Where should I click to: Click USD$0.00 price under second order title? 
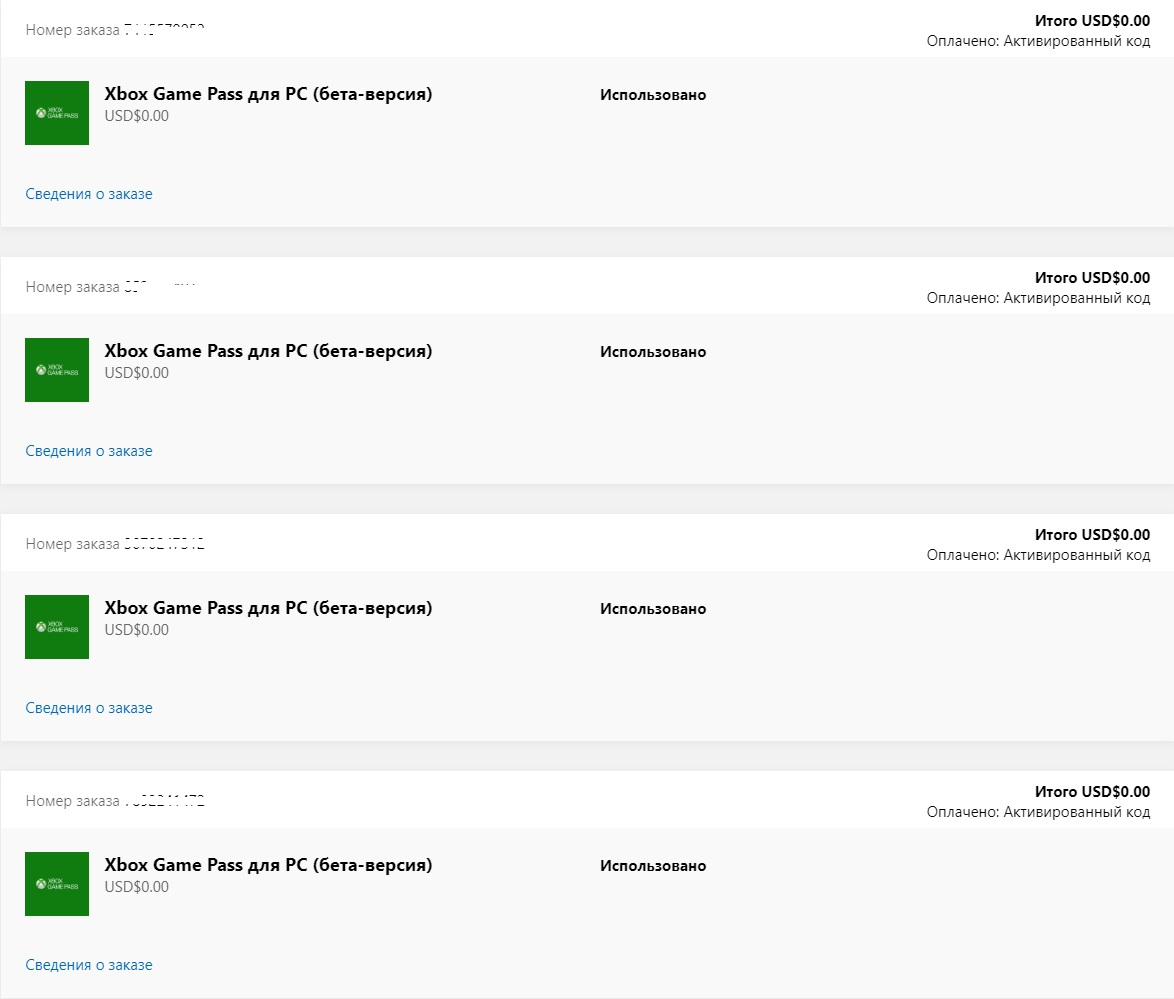tap(136, 373)
